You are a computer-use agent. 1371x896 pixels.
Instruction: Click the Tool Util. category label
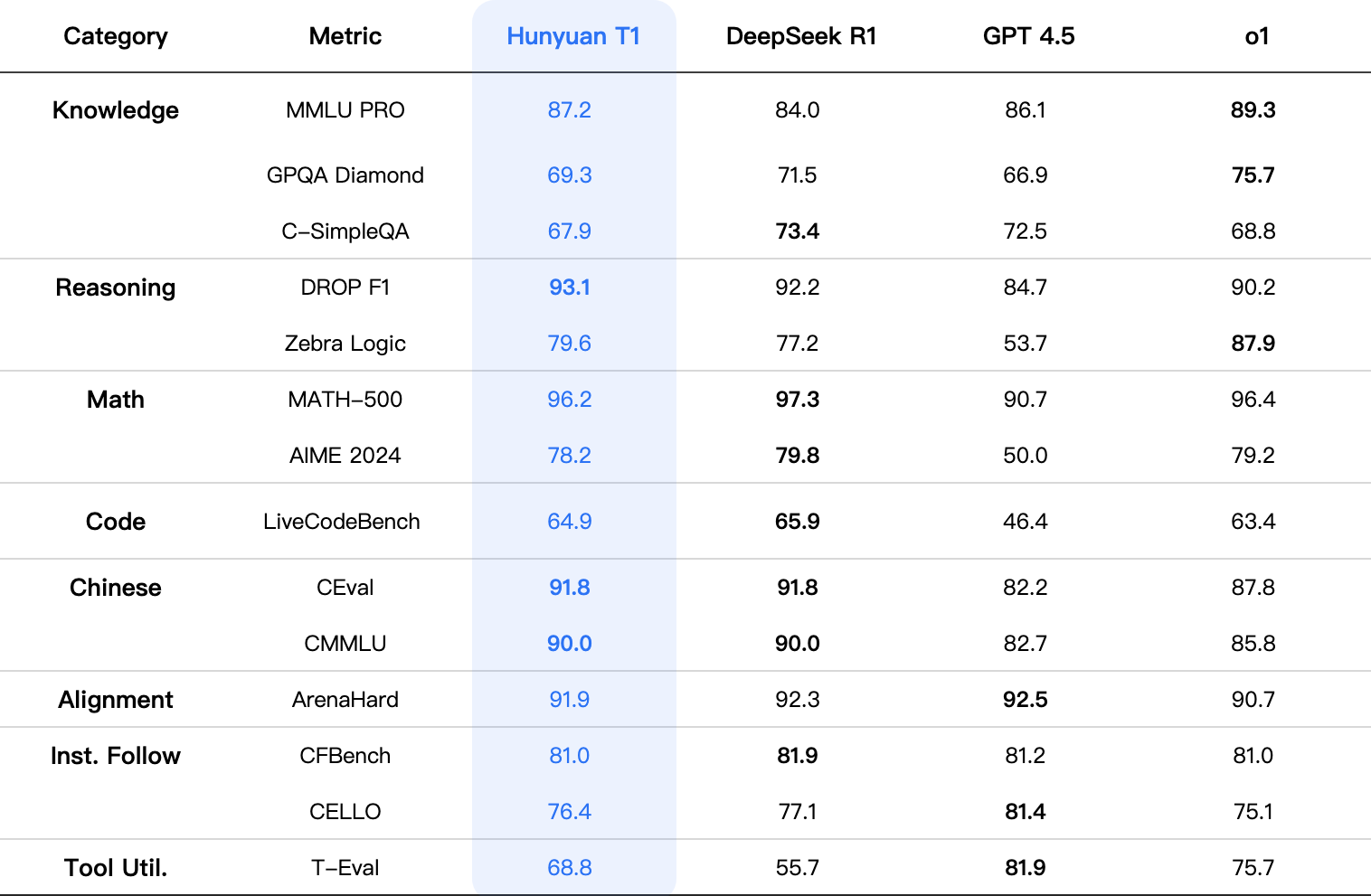[116, 868]
